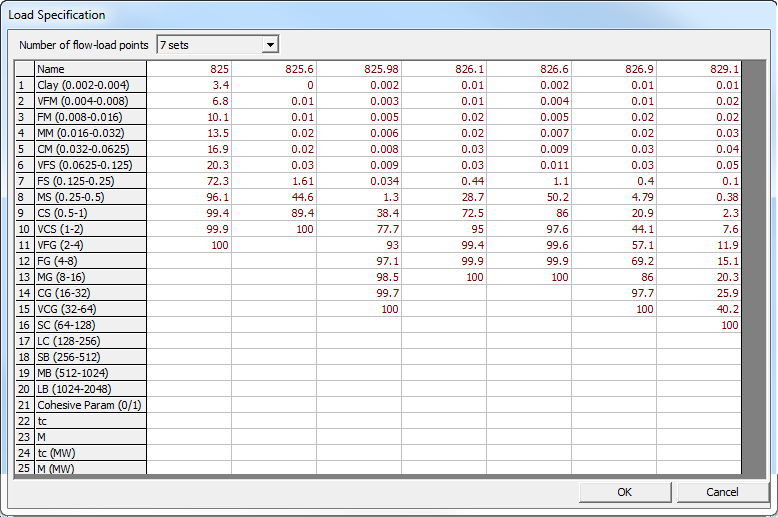Select the tc row label in row 22
Image resolution: width=778 pixels, height=517 pixels.
coord(90,421)
